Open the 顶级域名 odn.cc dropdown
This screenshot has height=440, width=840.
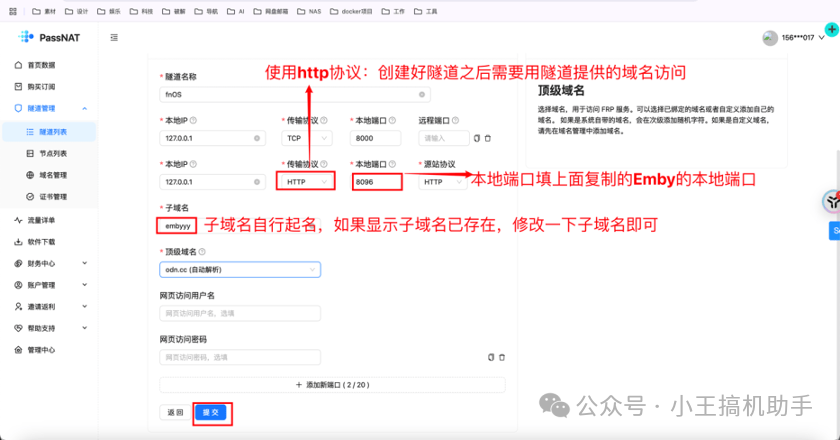pos(240,269)
